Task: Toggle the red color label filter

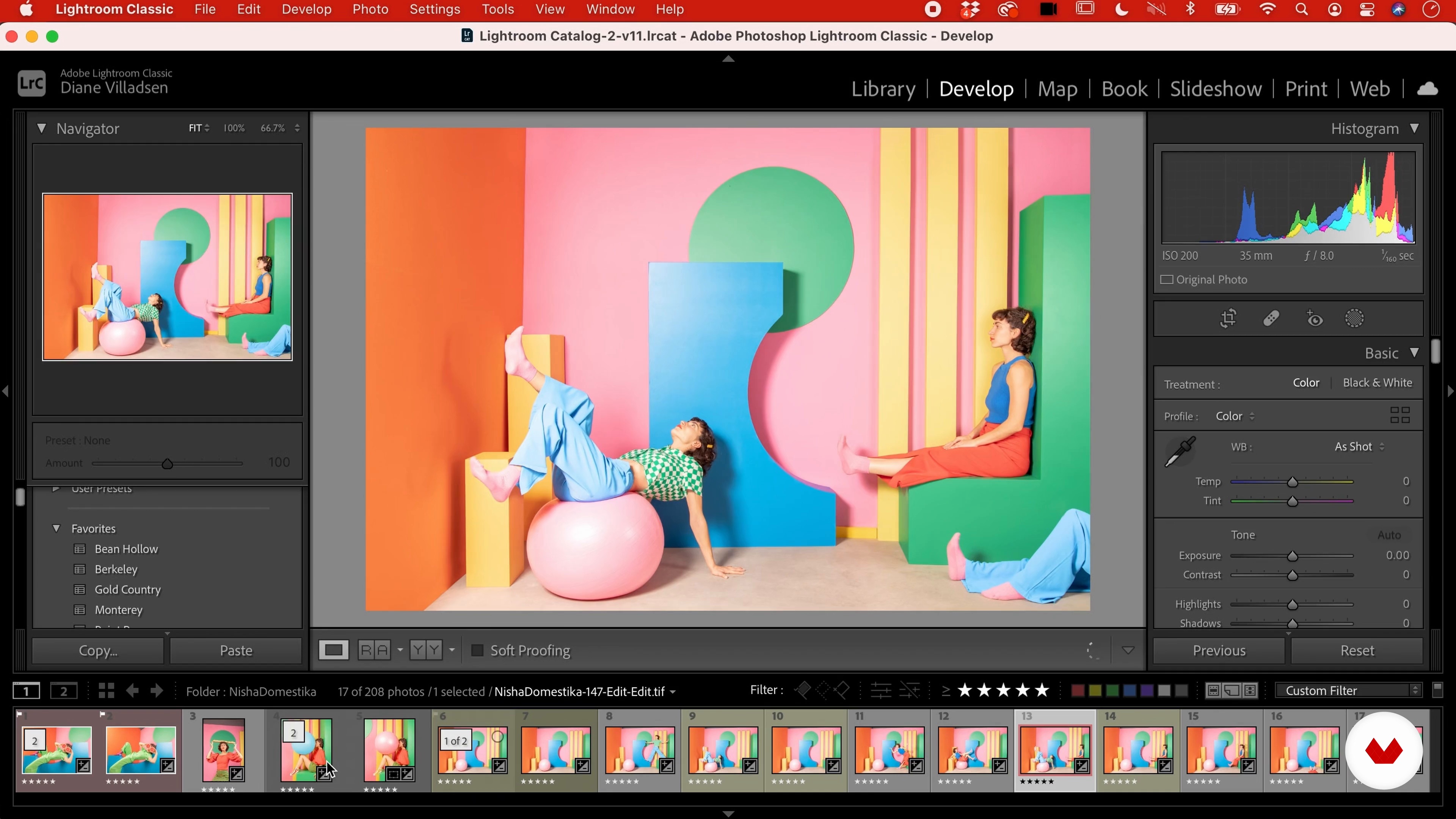Action: click(1077, 691)
